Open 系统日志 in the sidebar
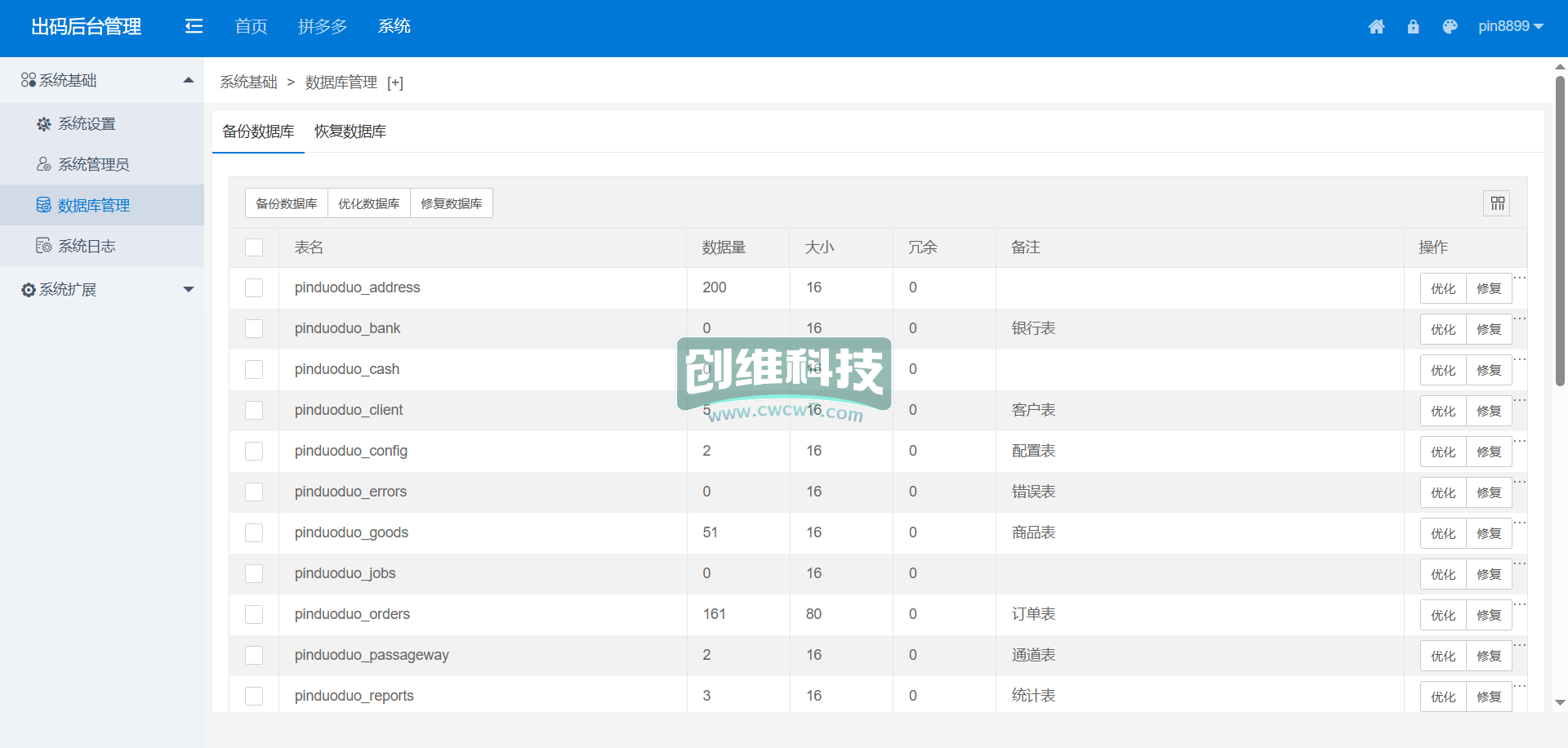Image resolution: width=1568 pixels, height=748 pixels. [87, 247]
